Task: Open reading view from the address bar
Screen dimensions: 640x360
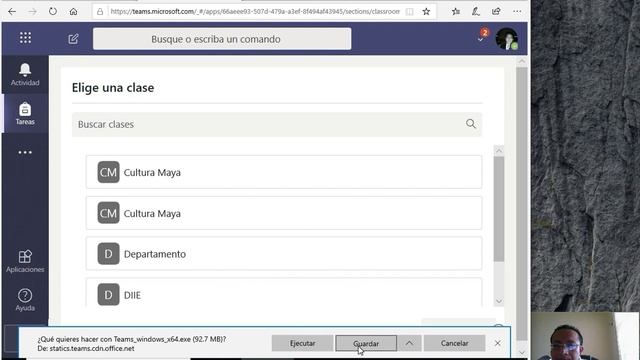Action: tap(409, 12)
